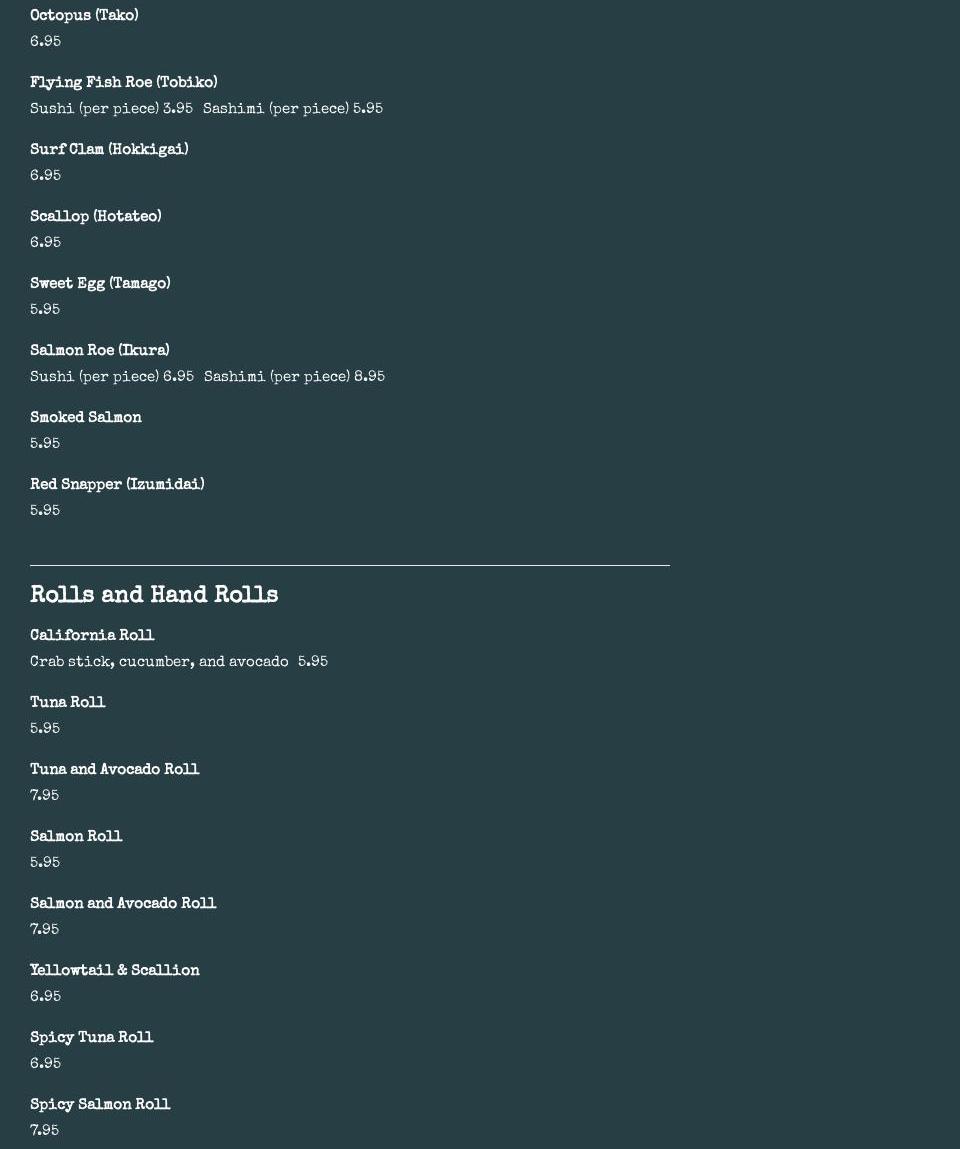
Task: Click the California Roll ingredients description
Action: [159, 662]
